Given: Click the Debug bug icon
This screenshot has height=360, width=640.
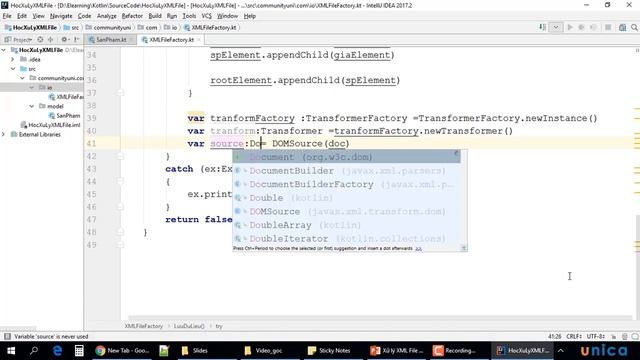Looking at the screenshot, I should coord(581,27).
